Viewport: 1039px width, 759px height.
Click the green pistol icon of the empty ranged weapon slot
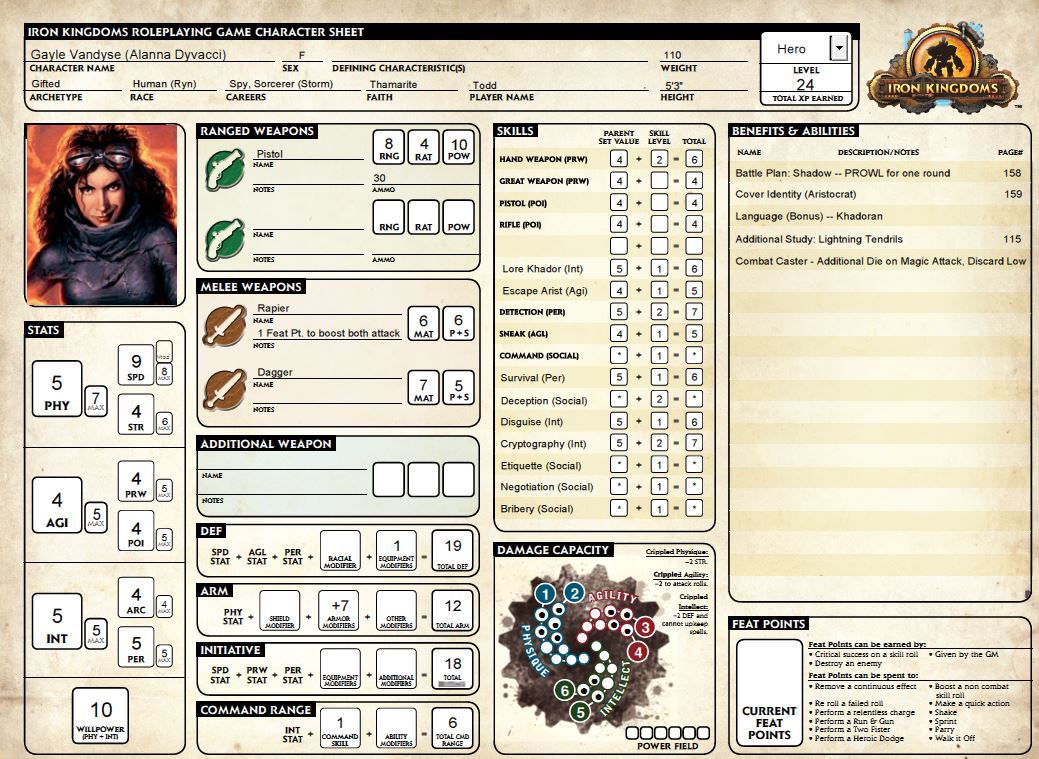[225, 239]
